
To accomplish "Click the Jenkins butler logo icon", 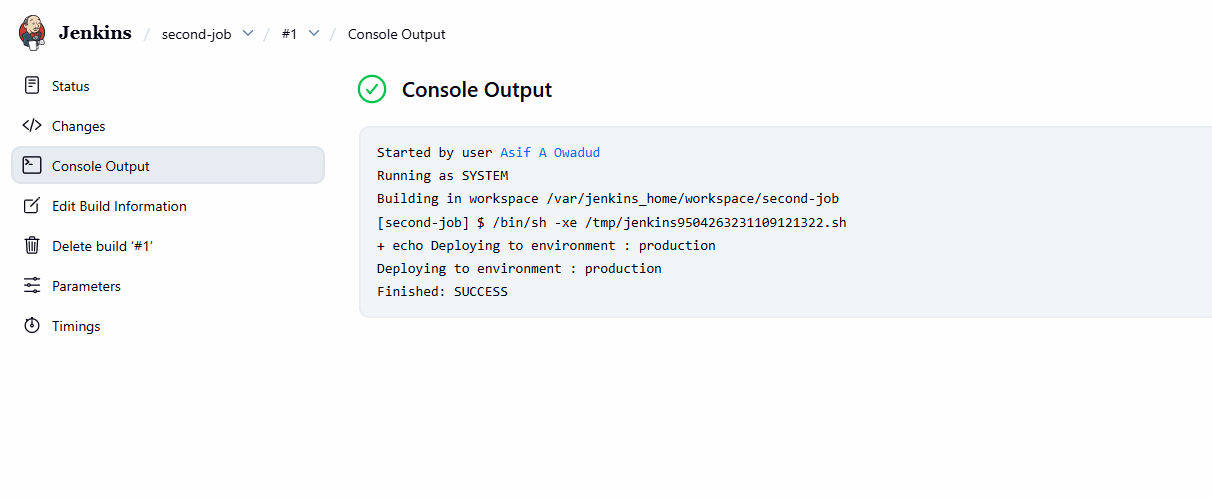I will click(32, 32).
